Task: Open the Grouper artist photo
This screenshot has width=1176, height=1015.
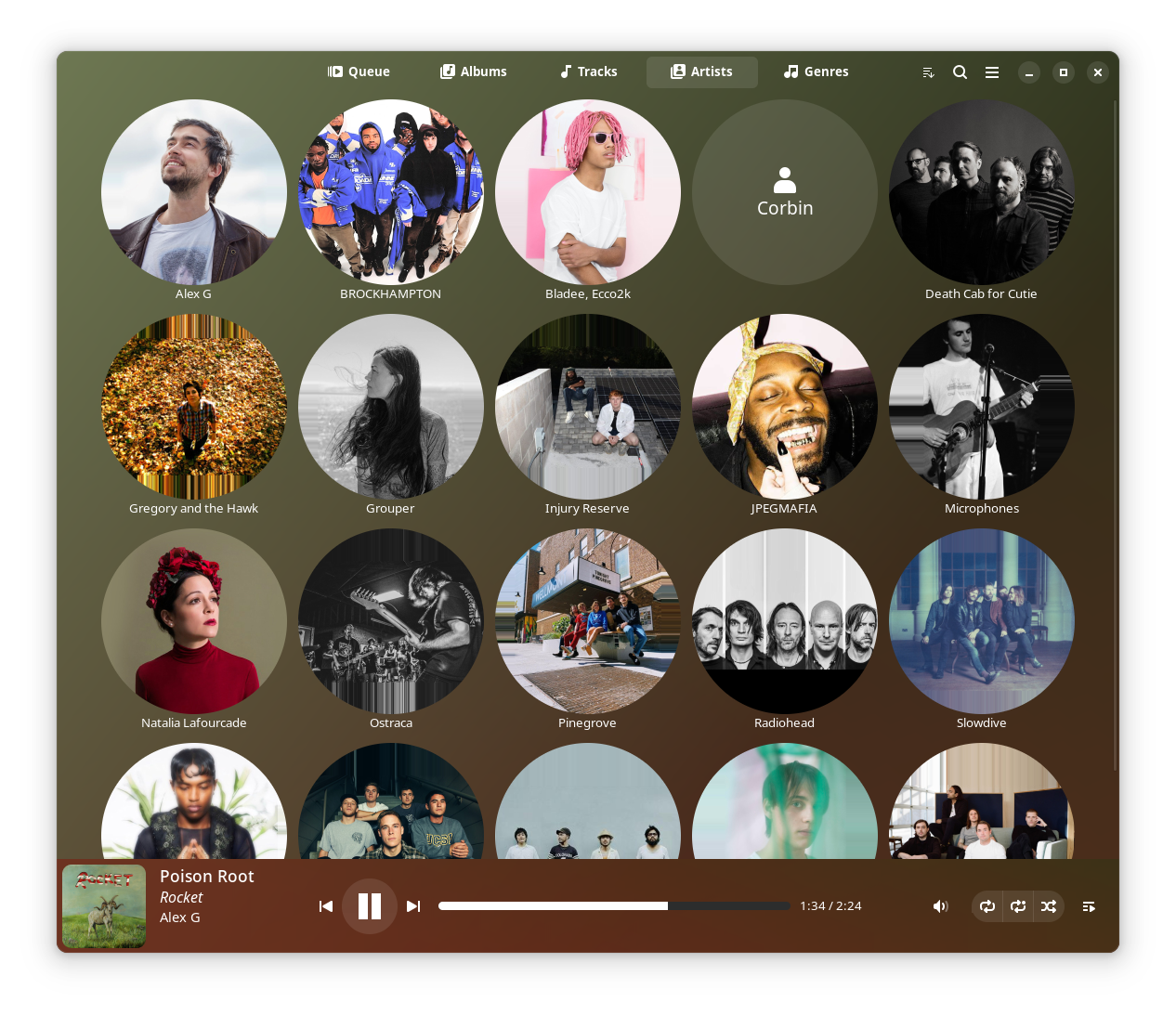Action: pos(391,407)
